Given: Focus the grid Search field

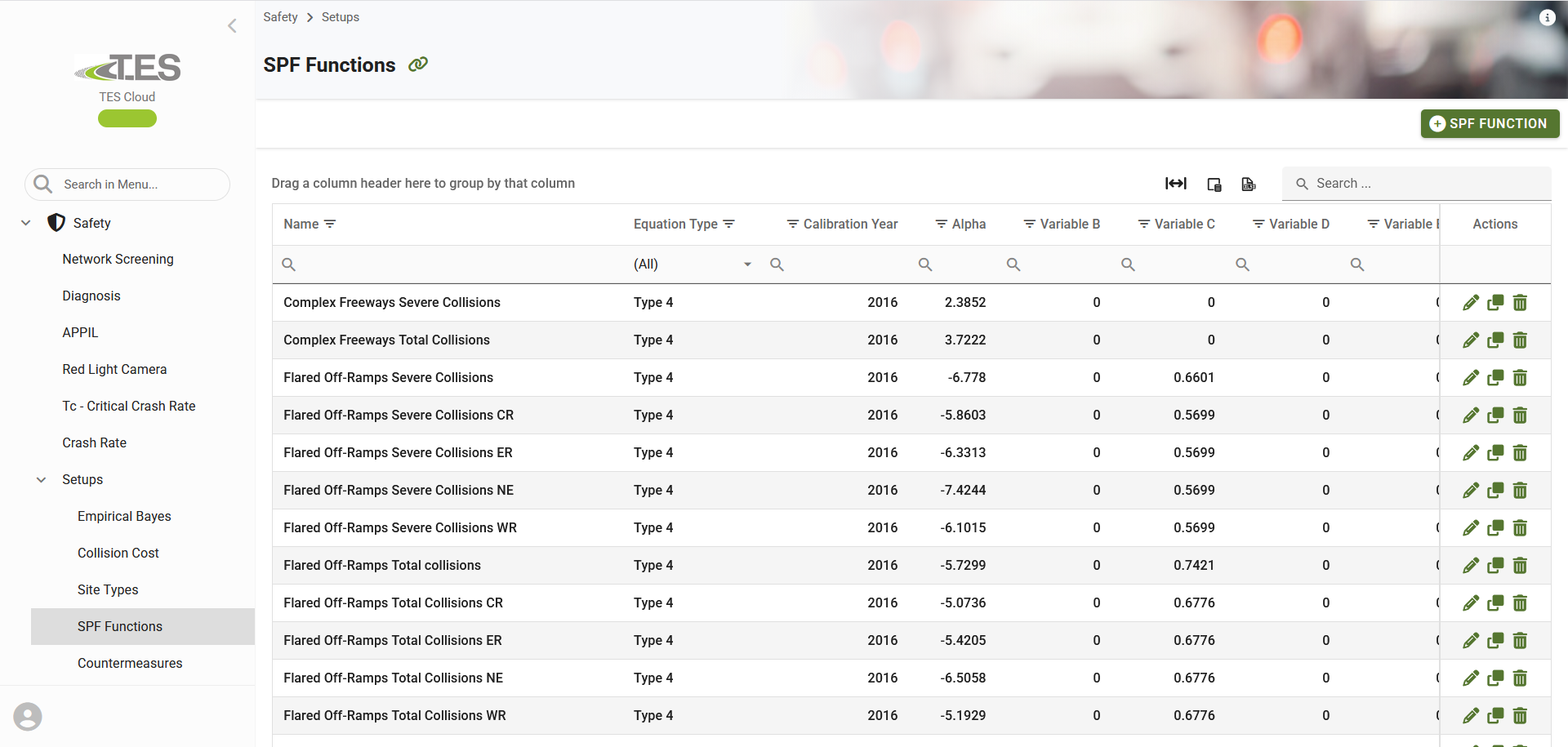Looking at the screenshot, I should coord(1417,184).
